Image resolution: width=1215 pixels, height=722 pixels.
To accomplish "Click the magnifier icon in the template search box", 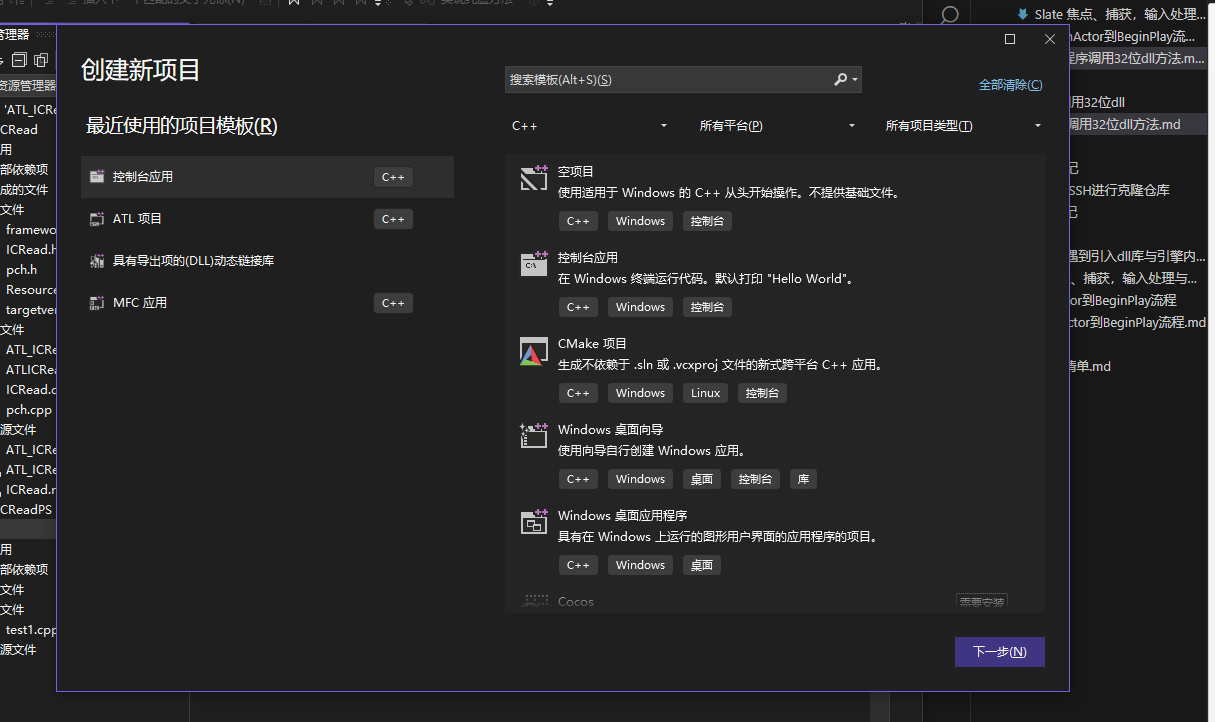I will (841, 79).
